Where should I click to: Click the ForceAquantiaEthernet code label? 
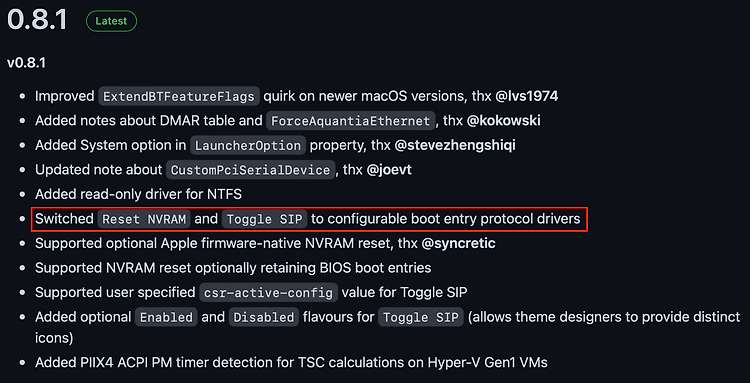pos(351,120)
